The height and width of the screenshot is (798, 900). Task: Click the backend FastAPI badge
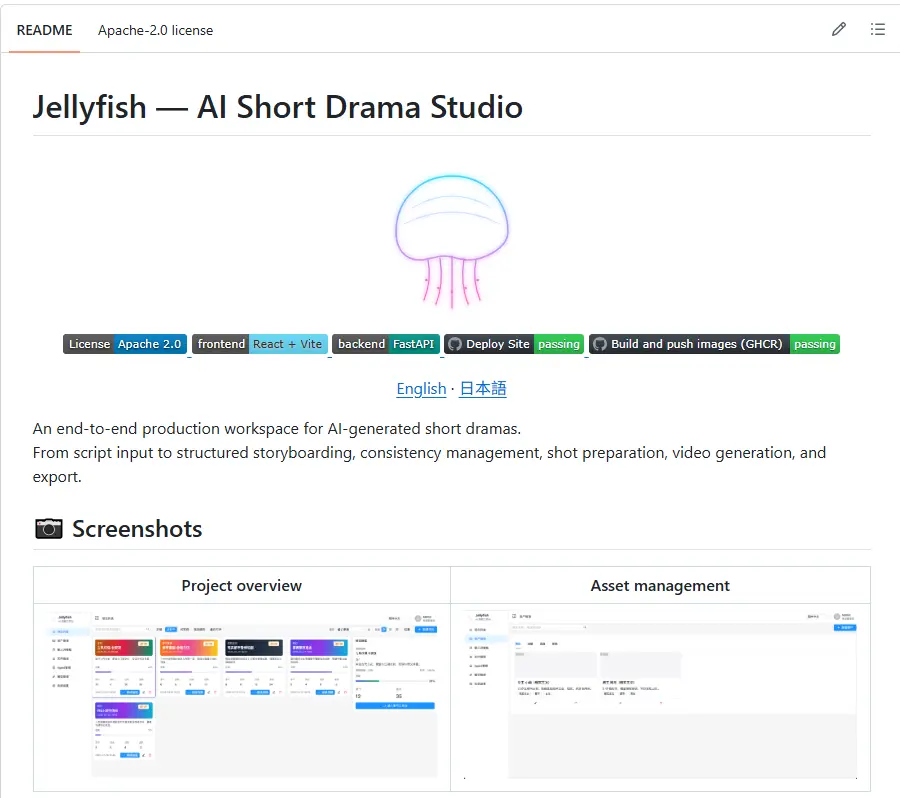click(386, 344)
